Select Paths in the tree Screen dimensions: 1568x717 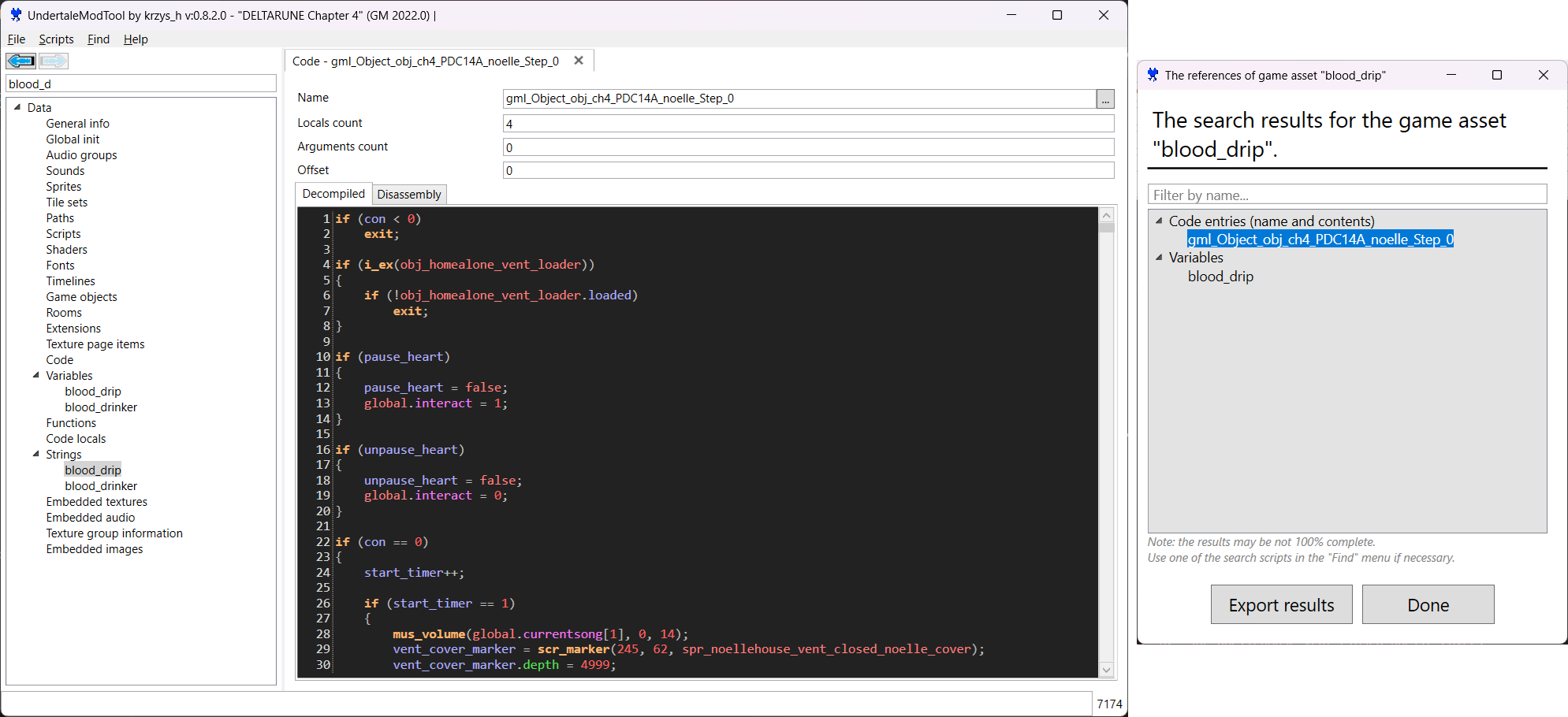pyautogui.click(x=60, y=218)
